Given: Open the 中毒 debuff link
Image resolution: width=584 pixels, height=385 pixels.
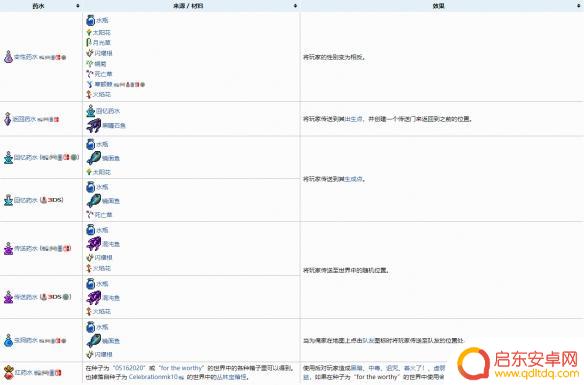Looking at the screenshot, I should coord(374,368).
